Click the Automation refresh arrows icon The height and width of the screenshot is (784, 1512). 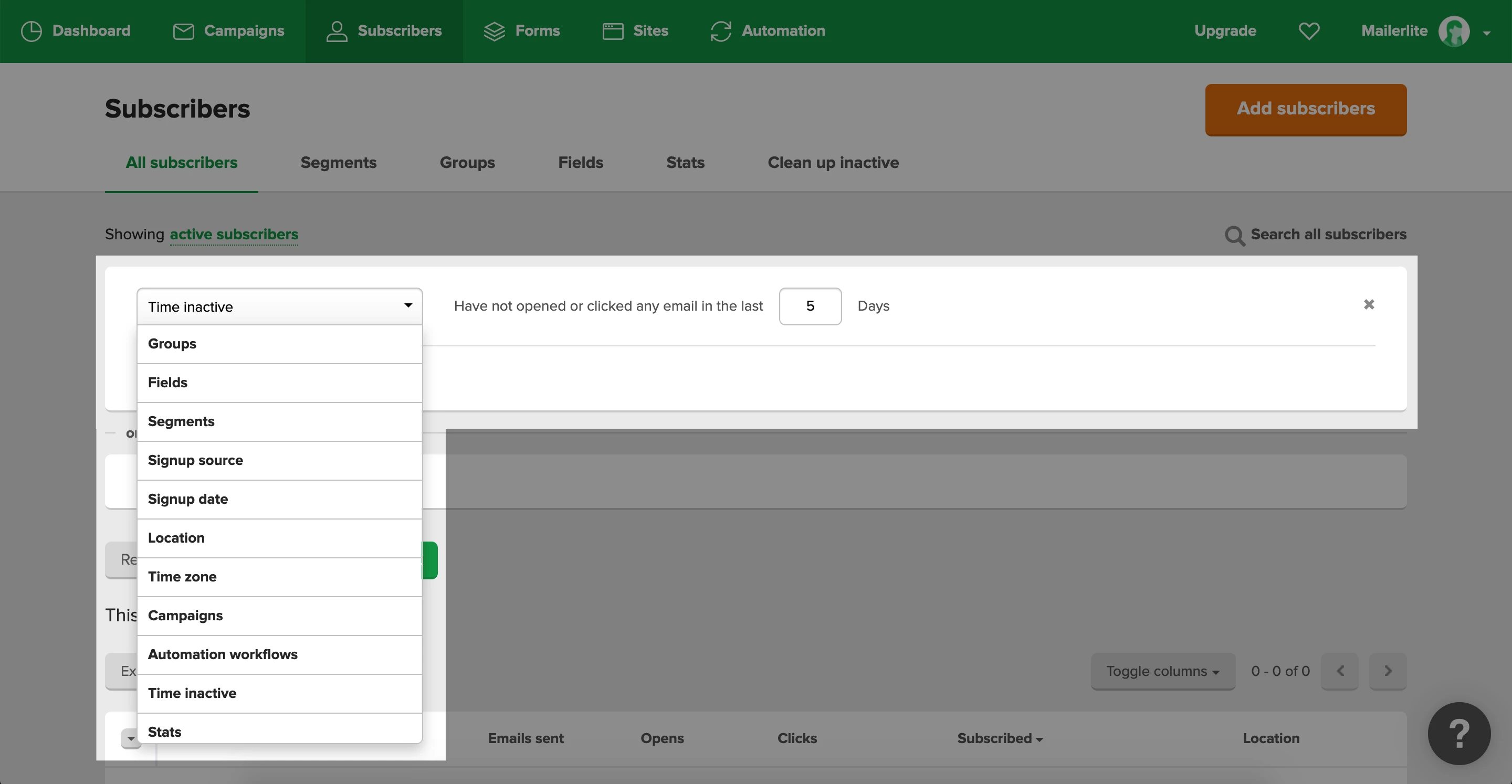721,31
